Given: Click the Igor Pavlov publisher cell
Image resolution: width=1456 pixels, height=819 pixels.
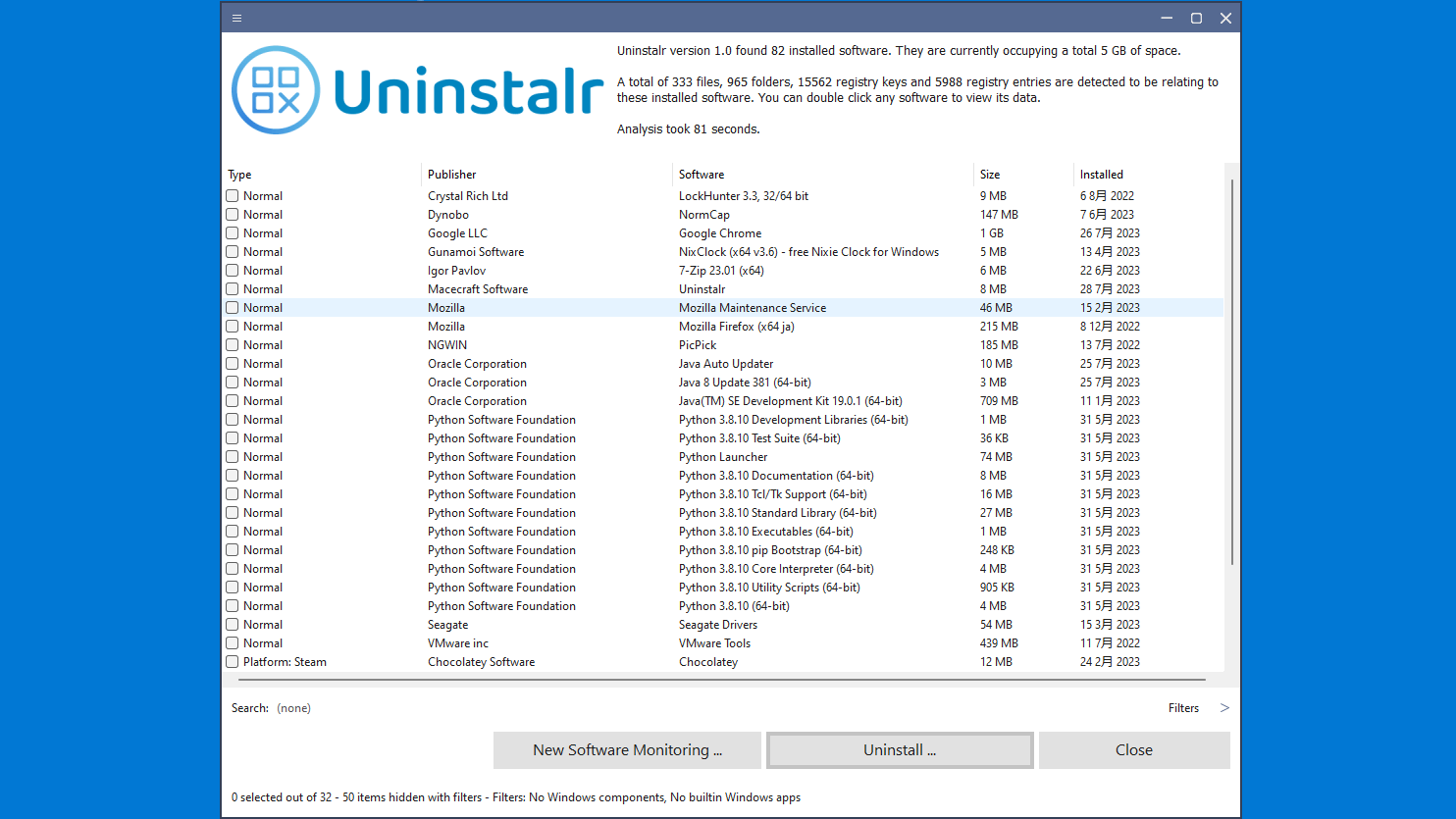Looking at the screenshot, I should [x=456, y=271].
